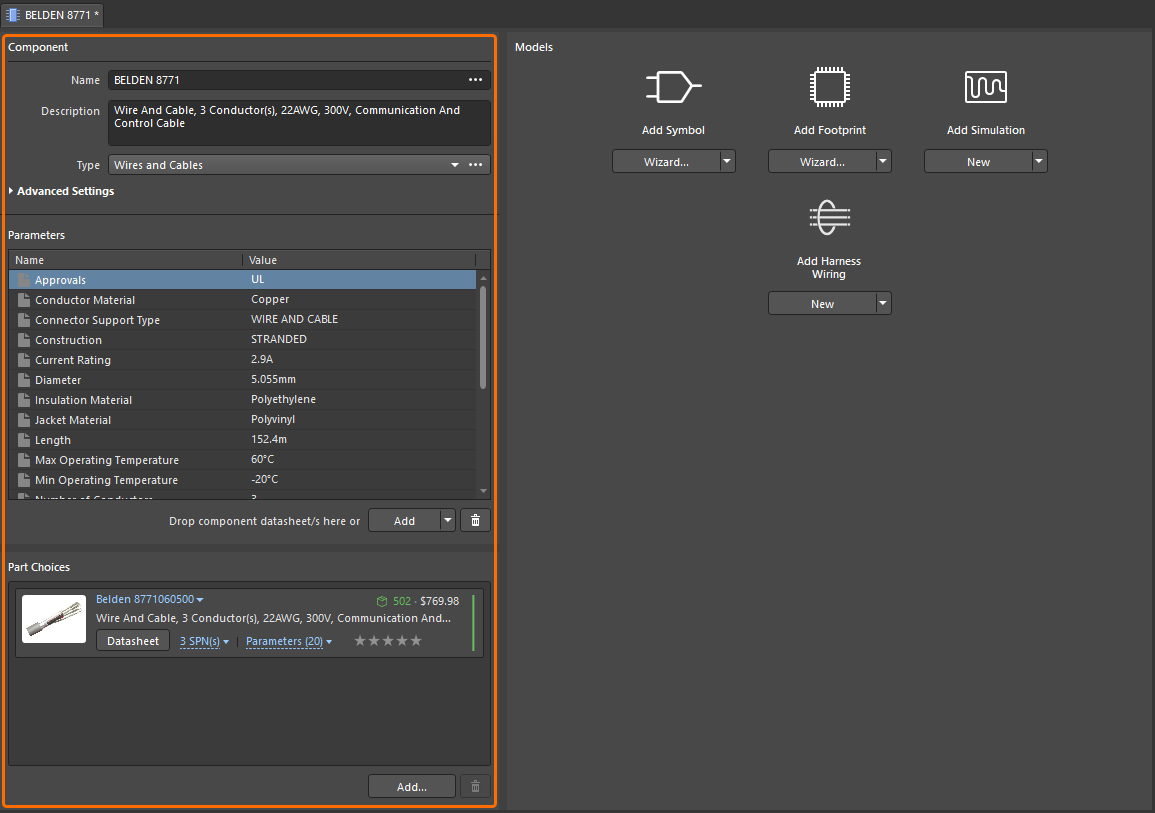Rate the Belden part five stars
The height and width of the screenshot is (813, 1155).
[416, 641]
